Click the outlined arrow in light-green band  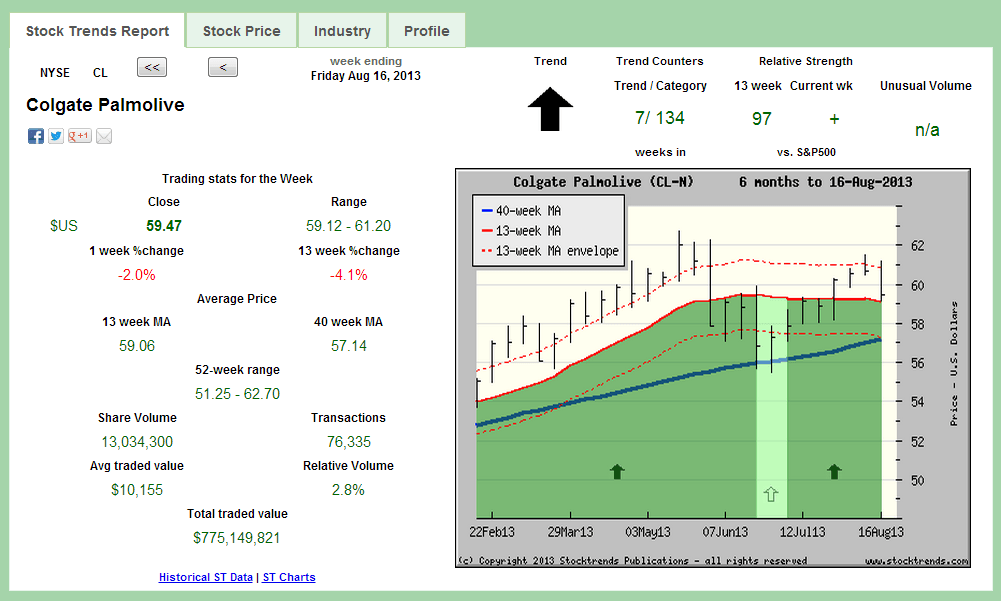pyautogui.click(x=771, y=494)
